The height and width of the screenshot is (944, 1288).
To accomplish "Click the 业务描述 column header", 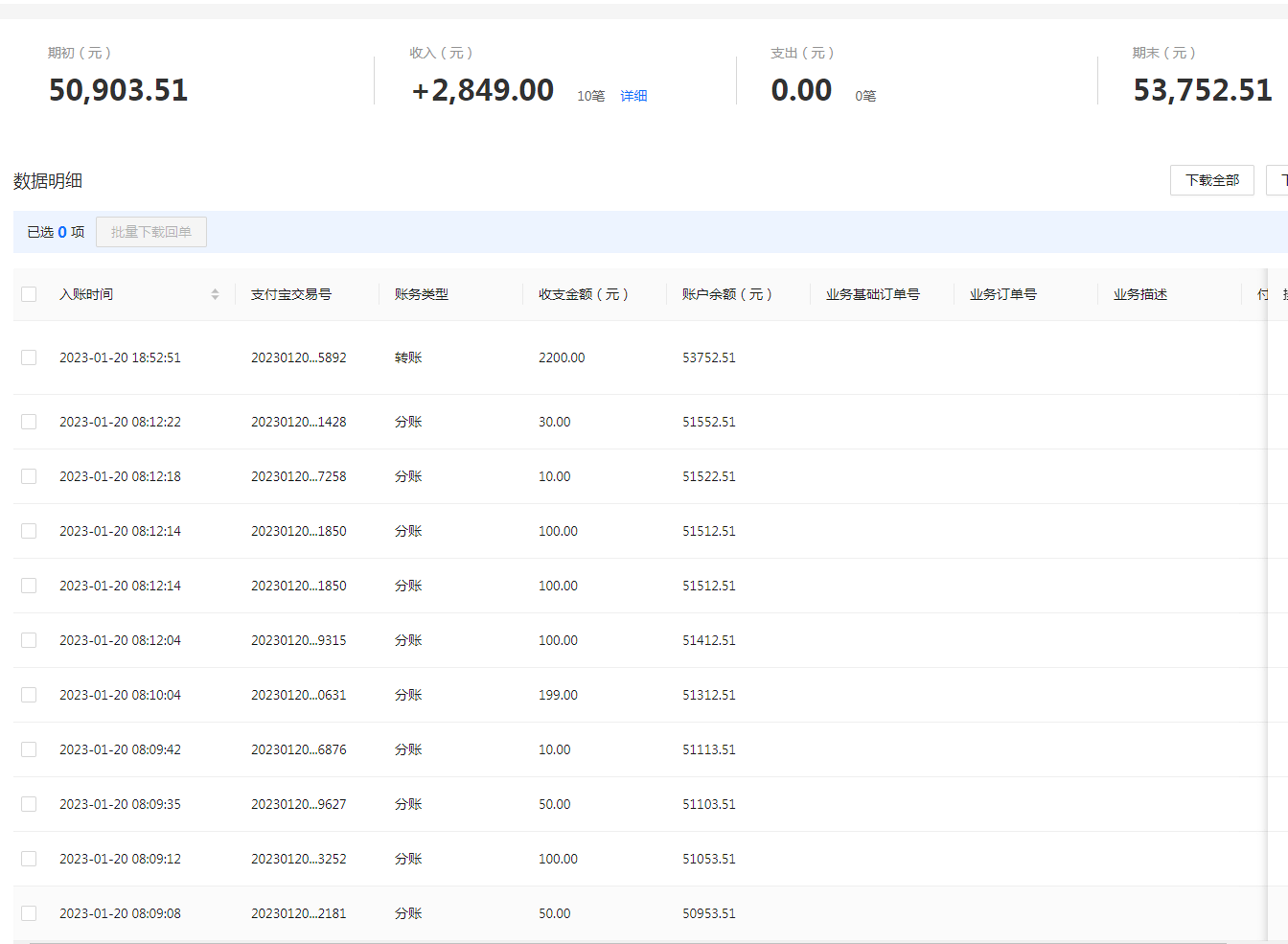I will click(x=1140, y=294).
